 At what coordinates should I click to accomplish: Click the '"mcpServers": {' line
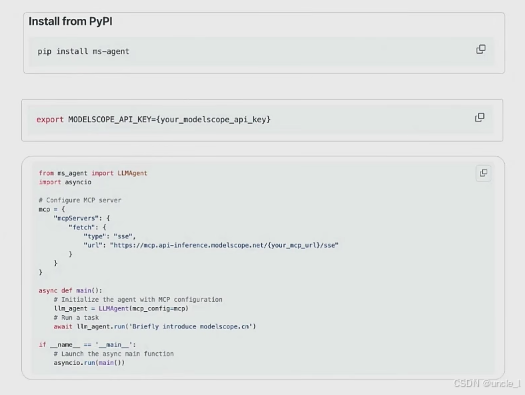pos(82,218)
